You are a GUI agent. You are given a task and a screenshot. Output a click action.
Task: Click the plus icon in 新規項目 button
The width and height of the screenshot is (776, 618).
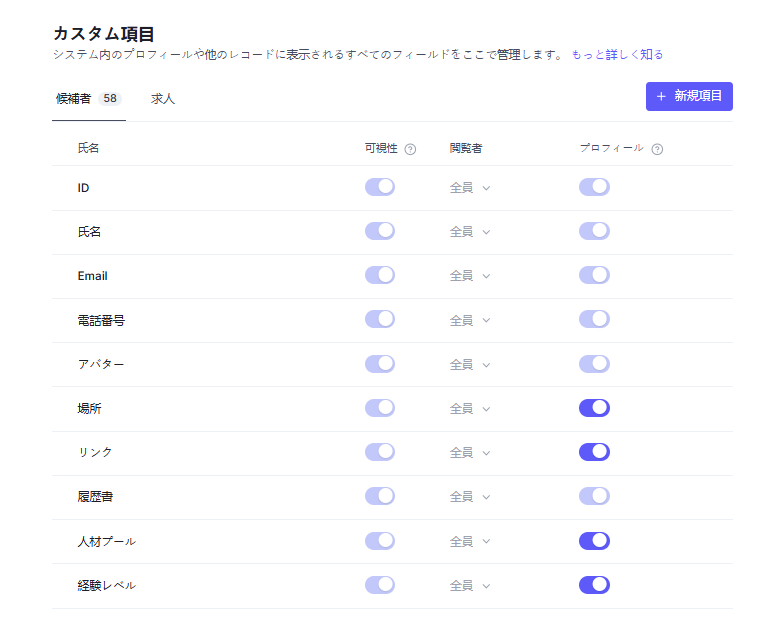click(661, 96)
